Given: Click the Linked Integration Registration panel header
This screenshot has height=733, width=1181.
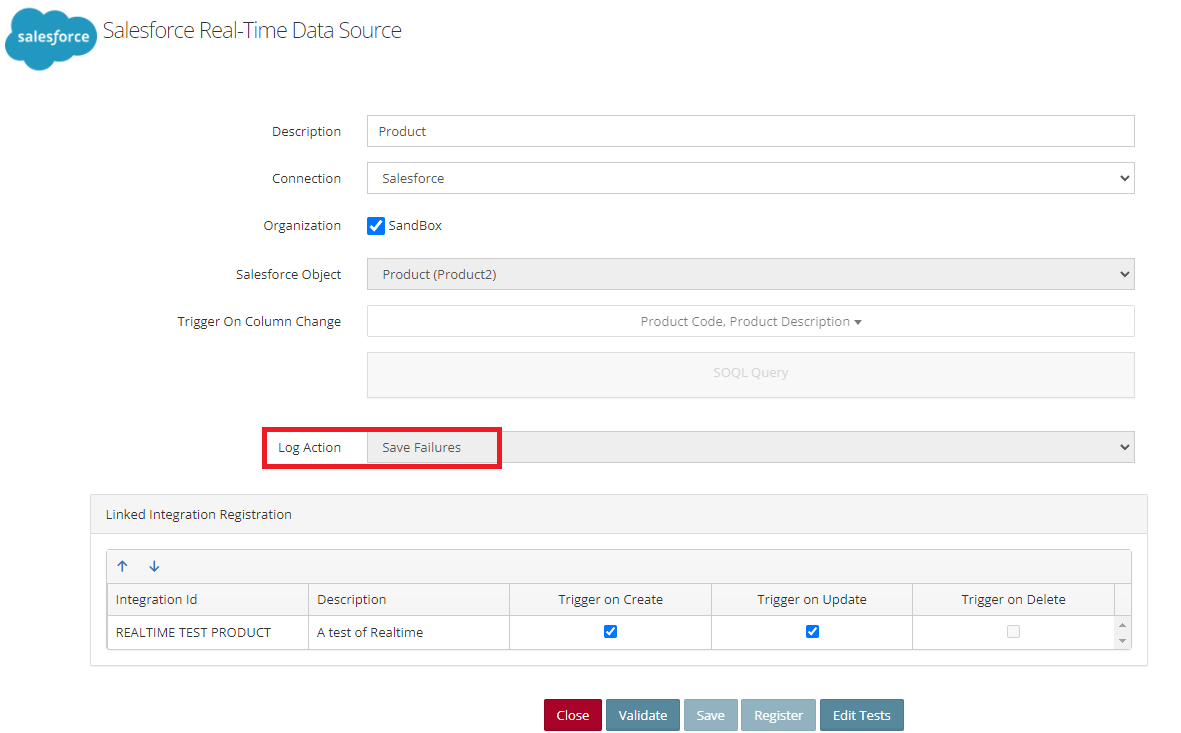Looking at the screenshot, I should coord(618,515).
